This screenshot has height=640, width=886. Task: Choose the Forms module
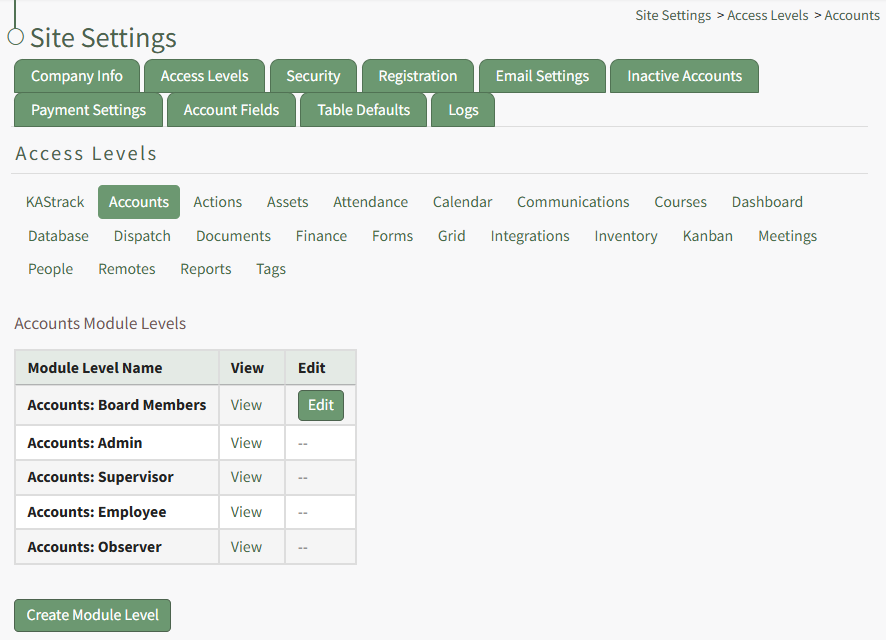pos(393,236)
